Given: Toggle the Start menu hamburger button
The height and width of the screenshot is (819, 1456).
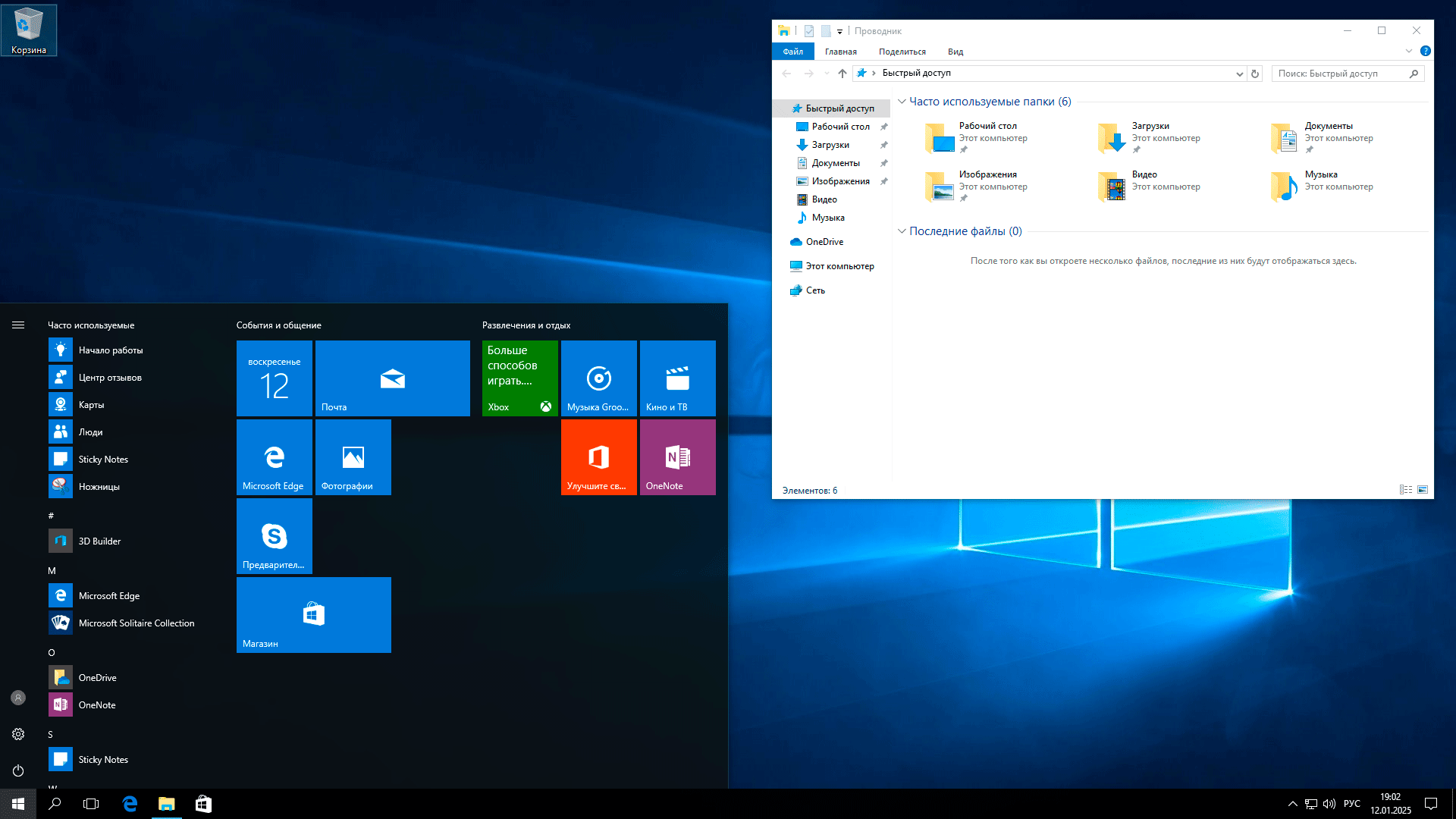Looking at the screenshot, I should [18, 325].
